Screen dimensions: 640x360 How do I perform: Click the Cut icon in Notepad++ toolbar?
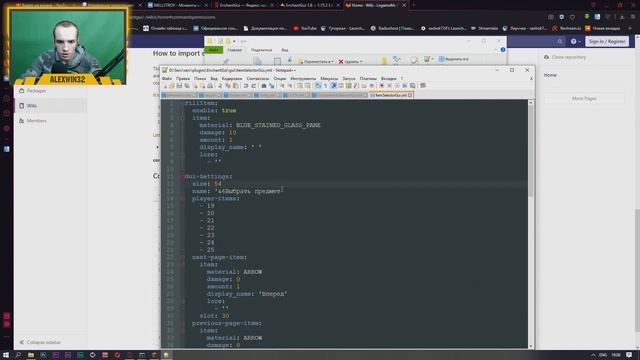[220, 86]
